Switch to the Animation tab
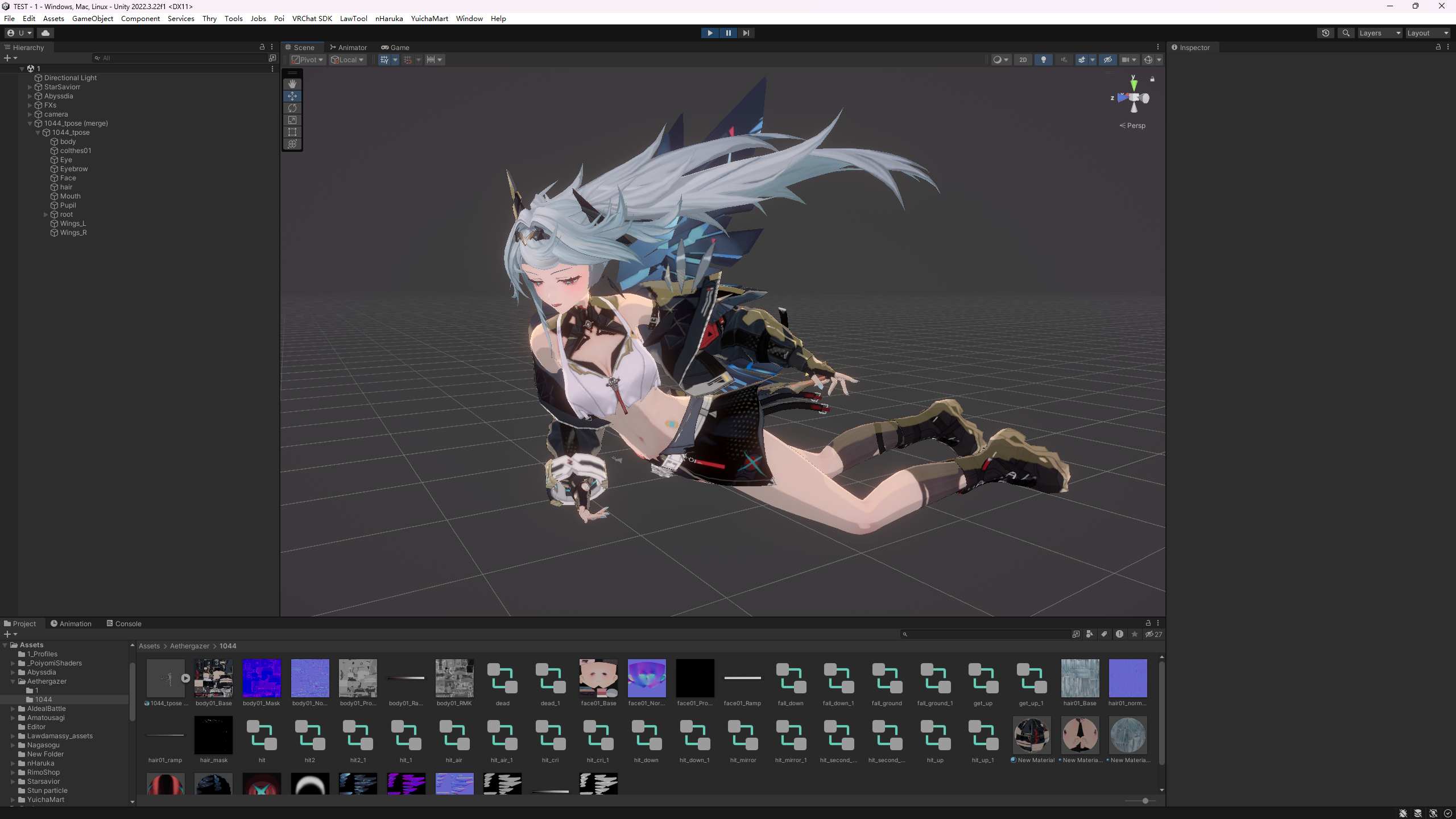Viewport: 1456px width, 819px height. click(71, 623)
